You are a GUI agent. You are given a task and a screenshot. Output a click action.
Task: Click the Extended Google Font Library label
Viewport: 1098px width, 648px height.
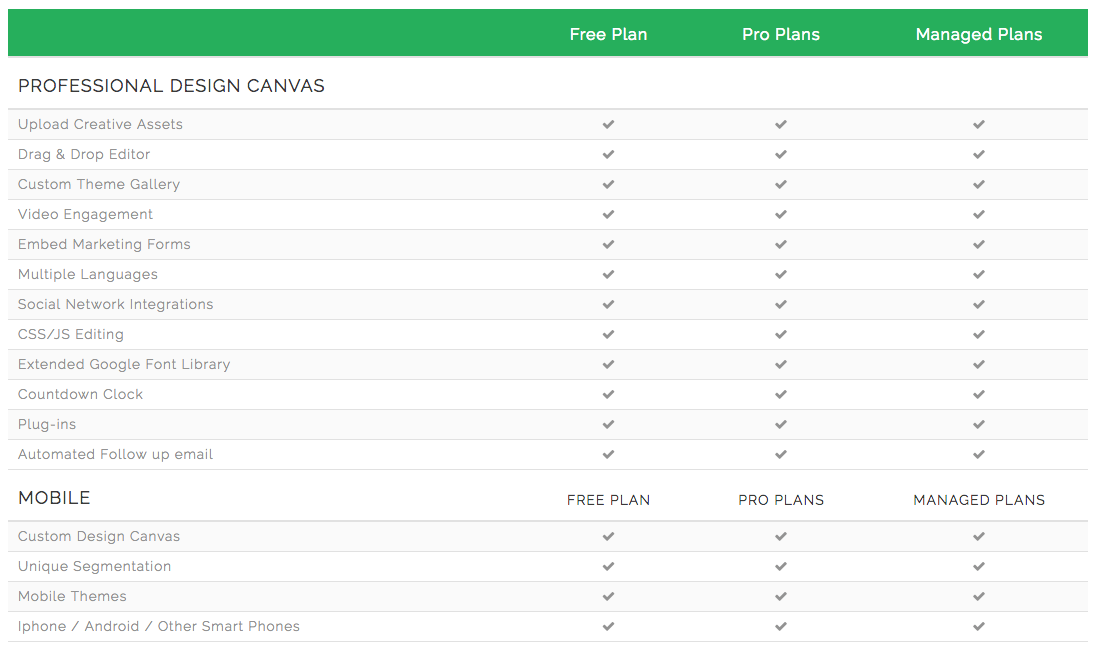[x=124, y=364]
